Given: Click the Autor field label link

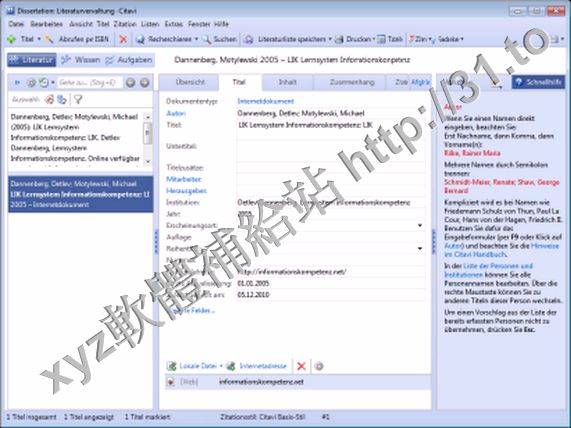Looking at the screenshot, I should [x=176, y=113].
